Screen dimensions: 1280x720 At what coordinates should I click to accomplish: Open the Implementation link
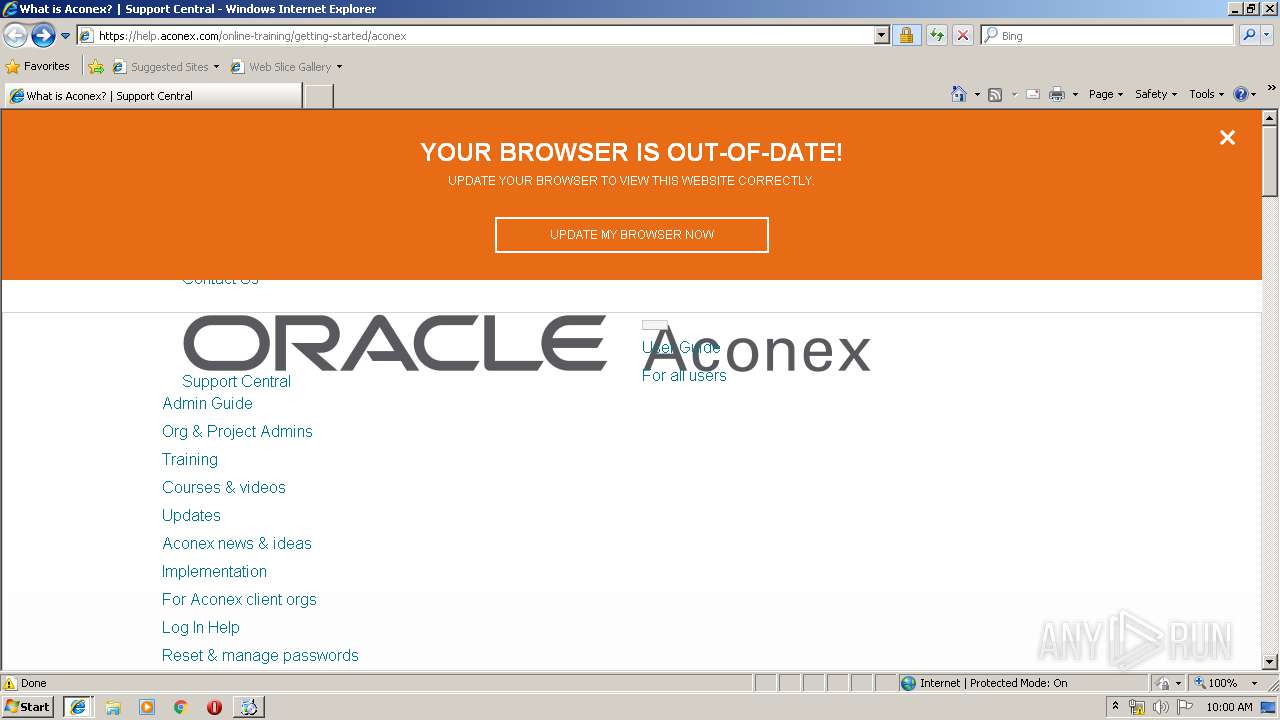[214, 571]
